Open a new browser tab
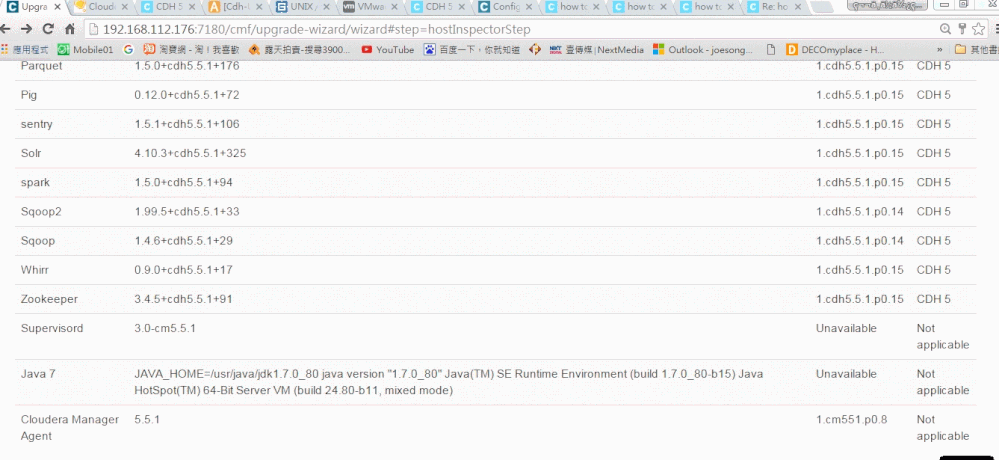Screen dimensions: 999x460 823,8
